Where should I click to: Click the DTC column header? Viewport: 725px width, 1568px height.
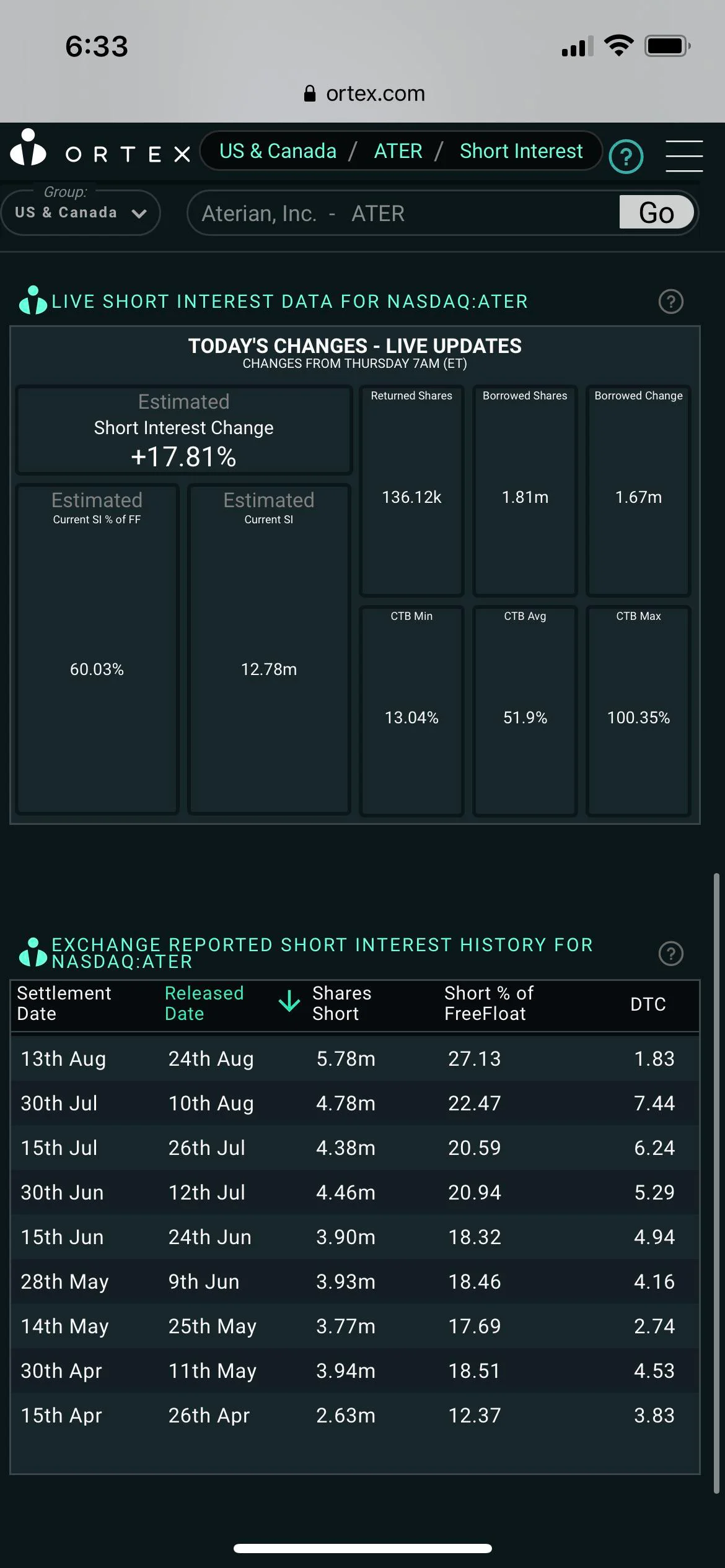tap(648, 1004)
